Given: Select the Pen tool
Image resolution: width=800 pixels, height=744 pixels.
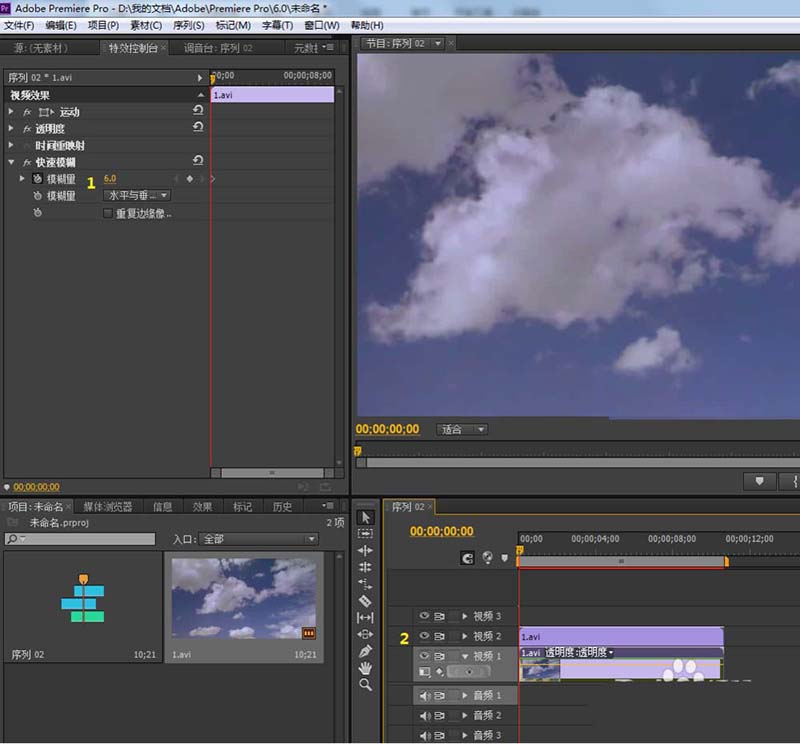Looking at the screenshot, I should coord(365,651).
